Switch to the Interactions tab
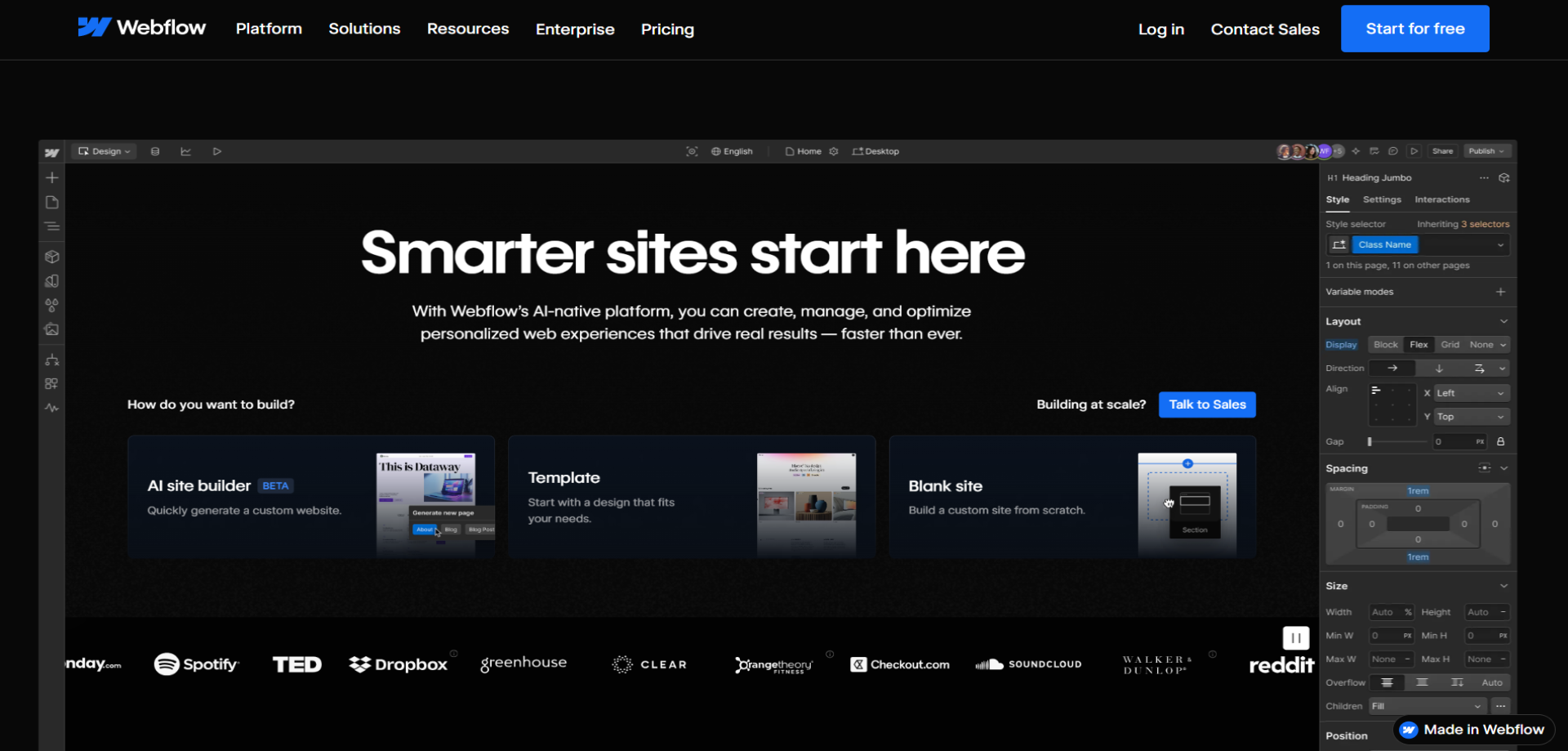The image size is (1568, 751). pyautogui.click(x=1441, y=199)
